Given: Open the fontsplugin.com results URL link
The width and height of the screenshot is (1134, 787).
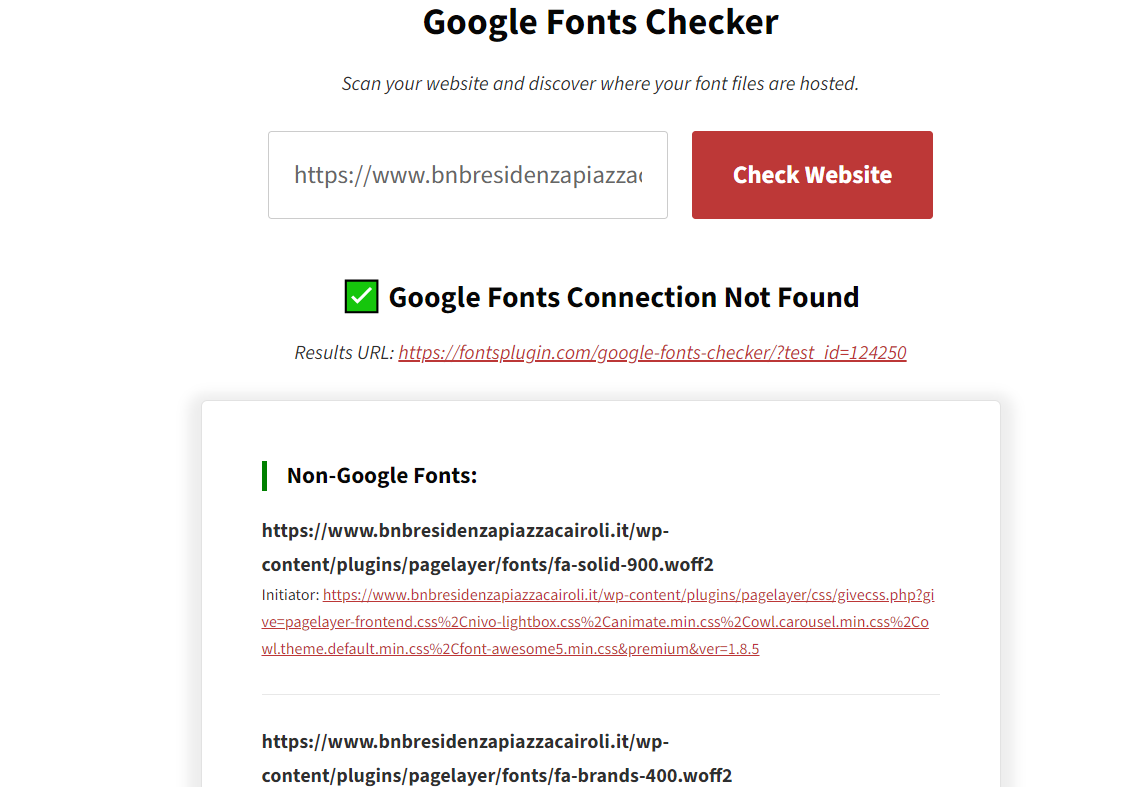Looking at the screenshot, I should pos(652,353).
